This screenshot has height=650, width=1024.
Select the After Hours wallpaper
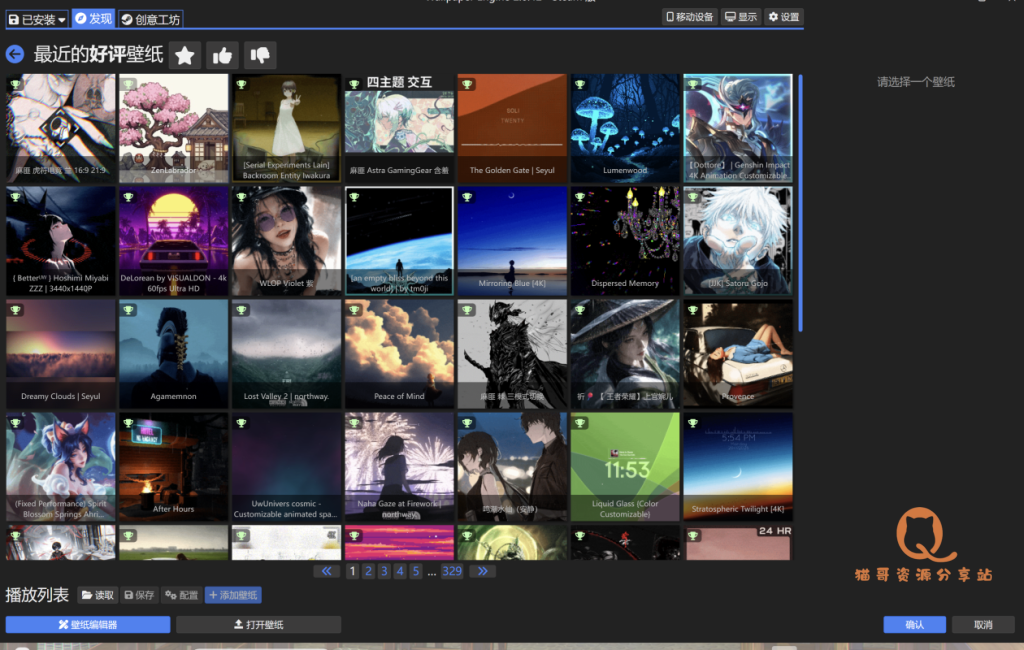[174, 467]
